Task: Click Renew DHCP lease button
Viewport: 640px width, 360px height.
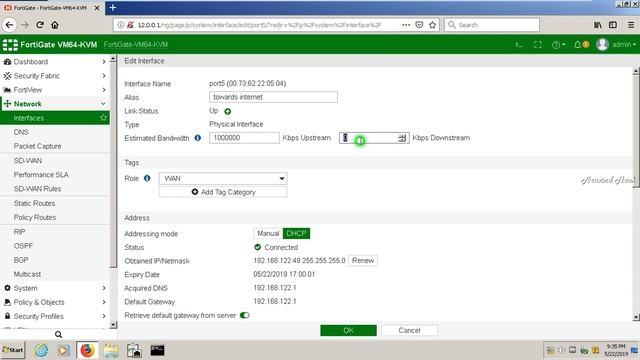Action: coord(363,260)
